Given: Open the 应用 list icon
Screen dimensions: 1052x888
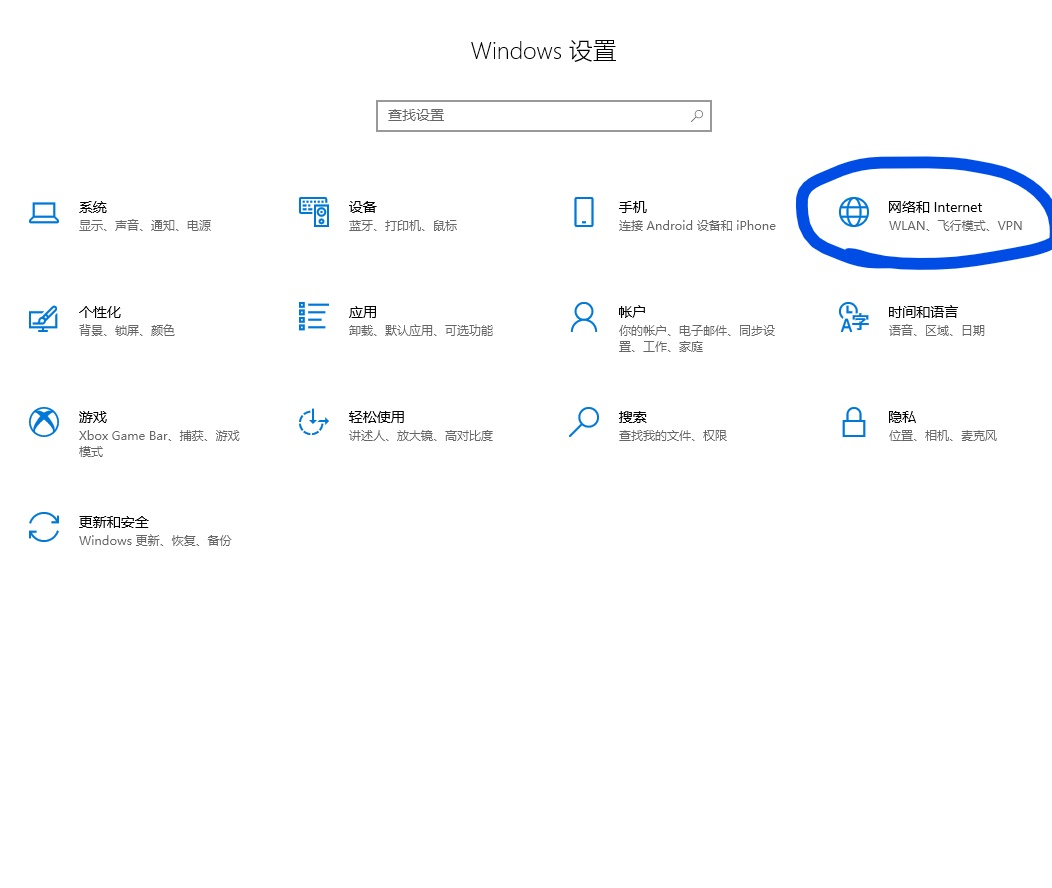Looking at the screenshot, I should click(313, 316).
